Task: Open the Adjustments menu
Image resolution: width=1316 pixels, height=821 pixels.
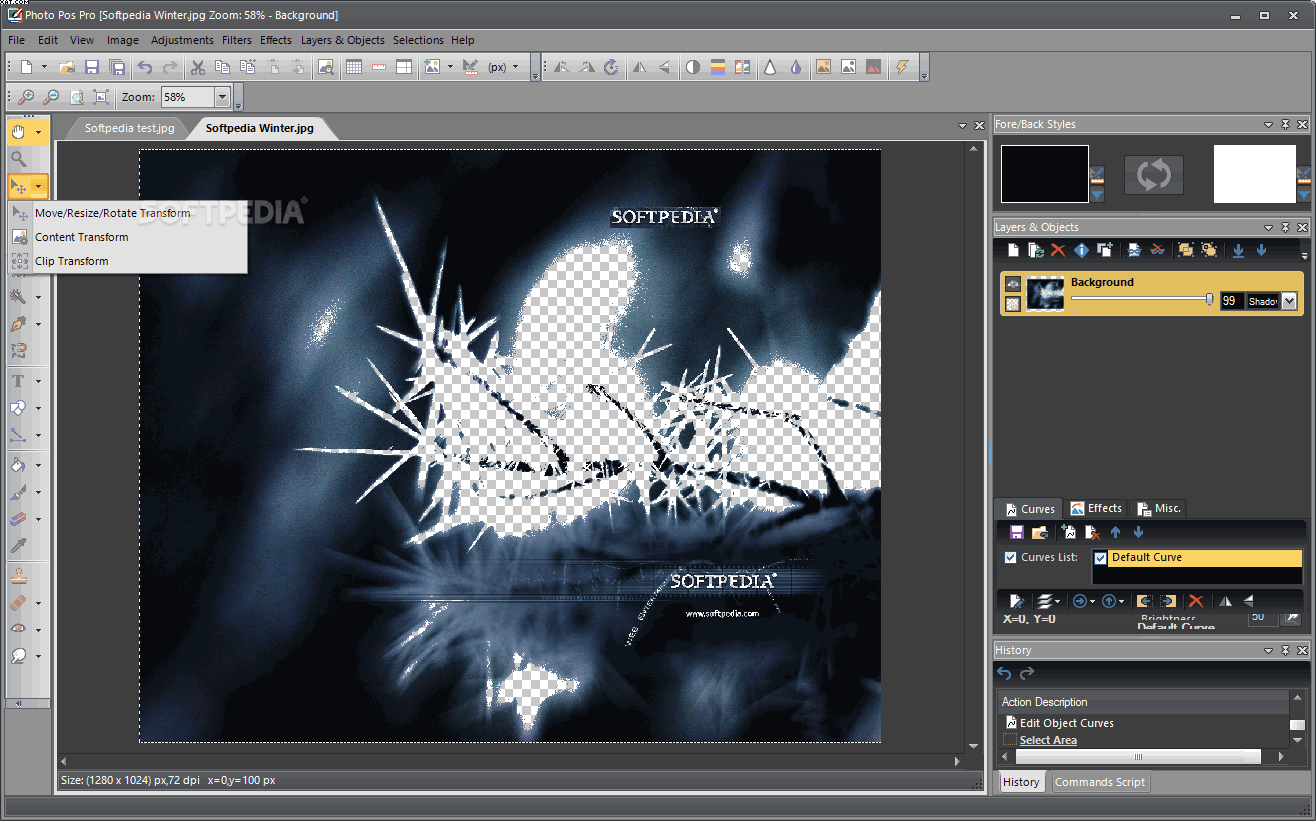Action: click(182, 40)
